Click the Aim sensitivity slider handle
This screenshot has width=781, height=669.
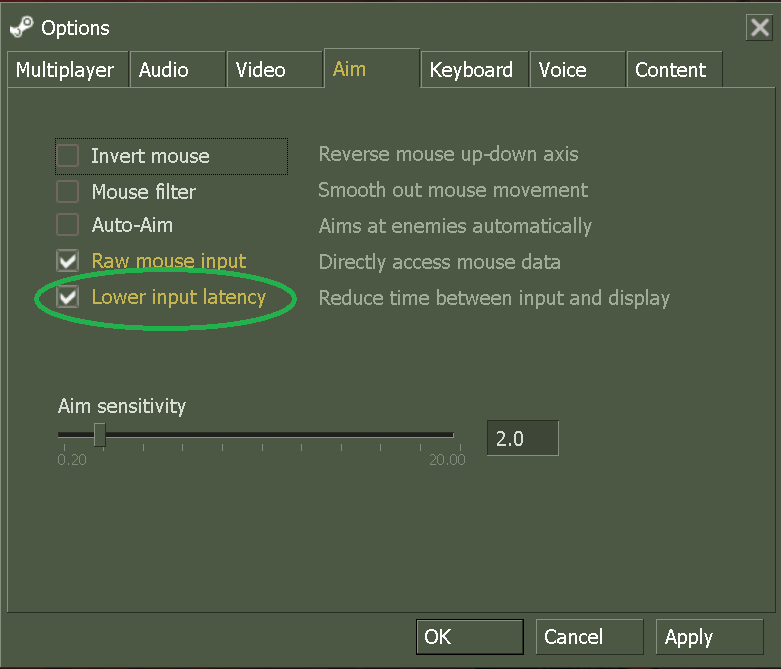pyautogui.click(x=99, y=435)
